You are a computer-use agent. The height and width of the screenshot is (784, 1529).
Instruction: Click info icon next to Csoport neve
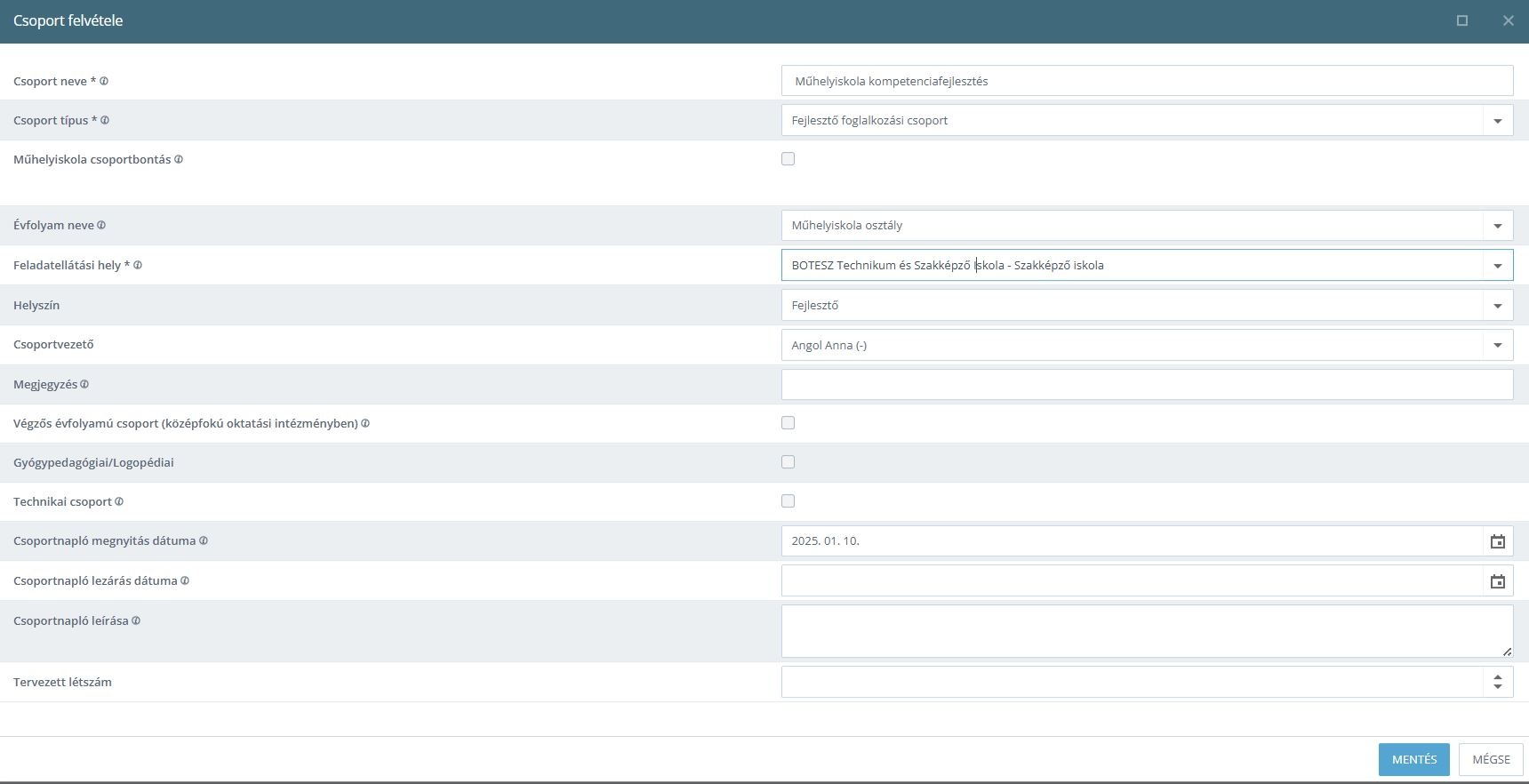coord(104,81)
